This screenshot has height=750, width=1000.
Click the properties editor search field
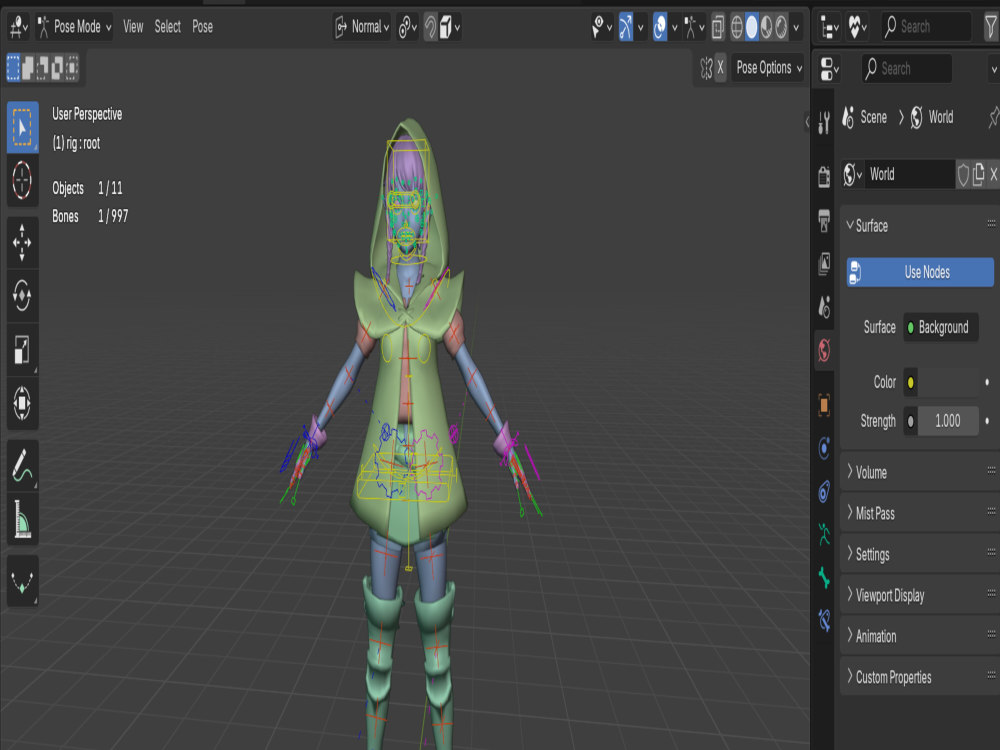coord(907,68)
